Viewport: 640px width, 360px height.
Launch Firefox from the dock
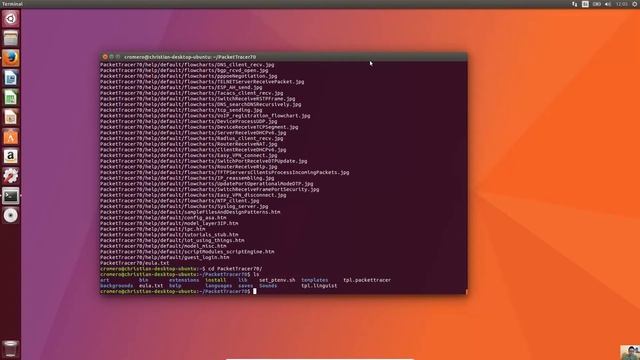11,58
